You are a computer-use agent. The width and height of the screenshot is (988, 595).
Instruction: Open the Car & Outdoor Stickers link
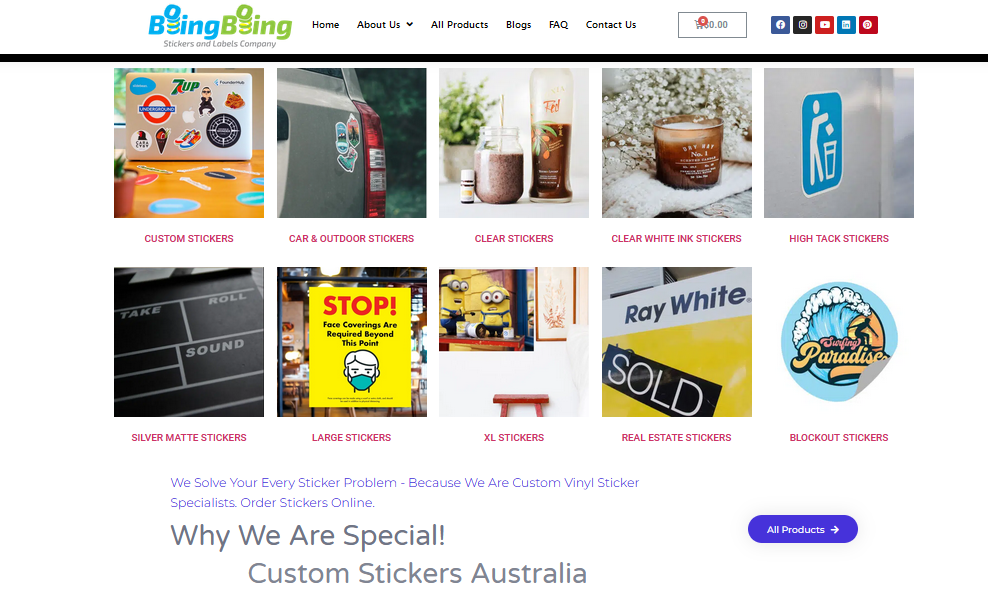pyautogui.click(x=351, y=238)
